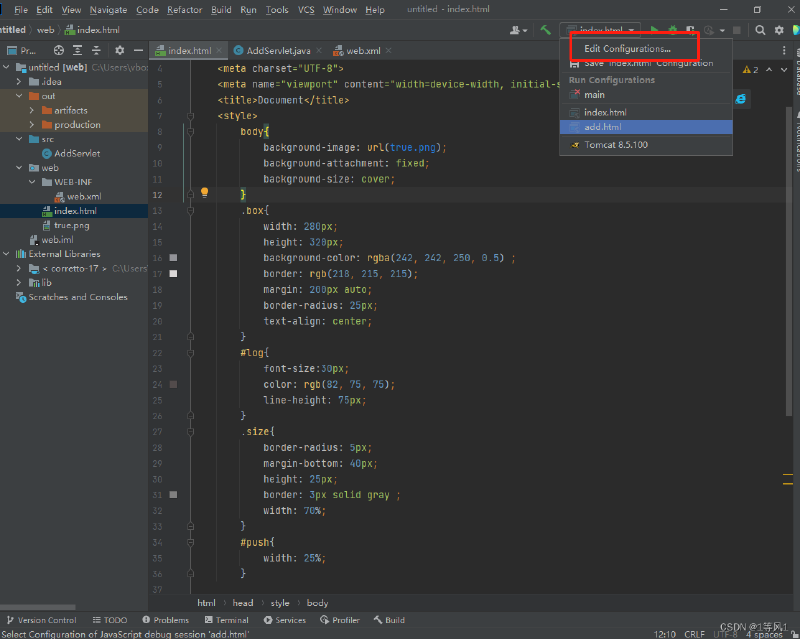
Task: Collapse the web folder in the tree
Action: [19, 167]
